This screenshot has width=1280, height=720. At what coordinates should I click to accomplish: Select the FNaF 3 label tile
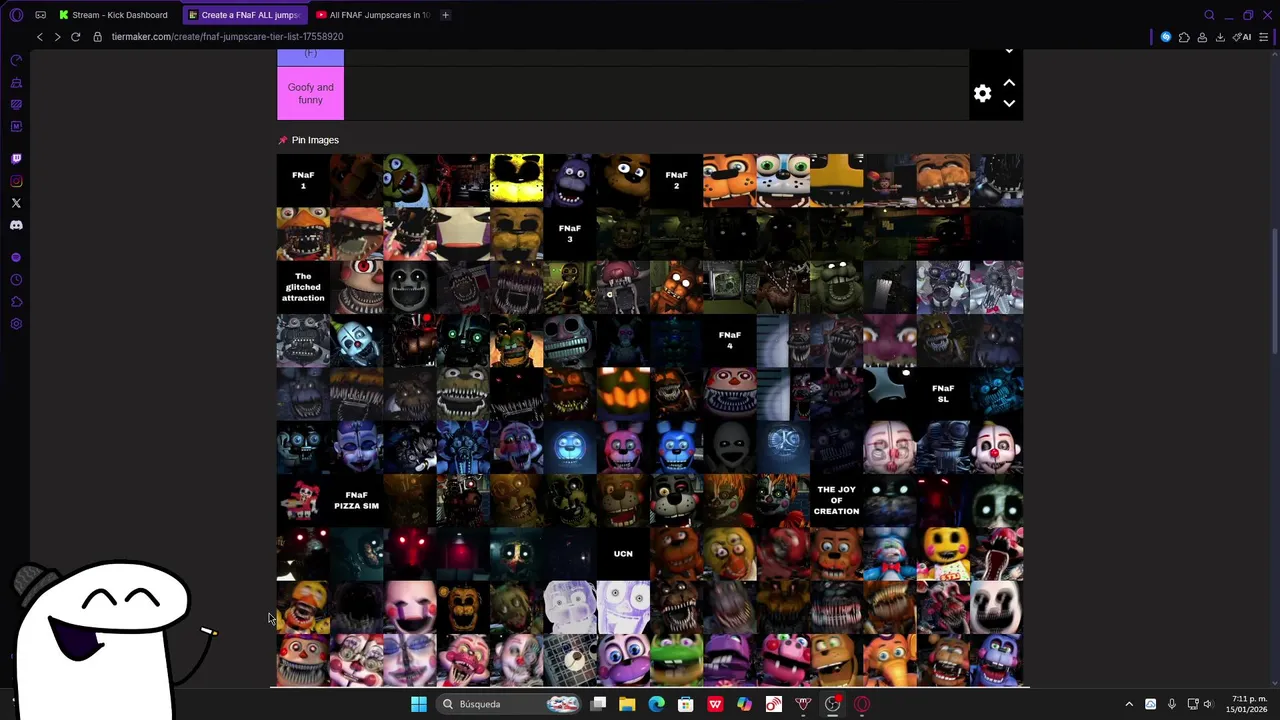570,234
